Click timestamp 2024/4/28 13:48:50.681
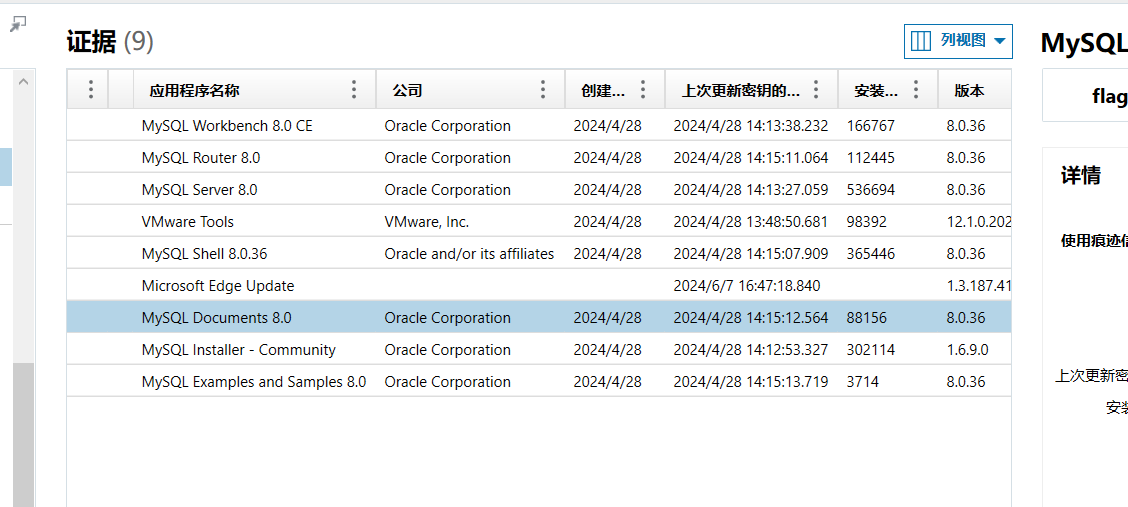 750,222
